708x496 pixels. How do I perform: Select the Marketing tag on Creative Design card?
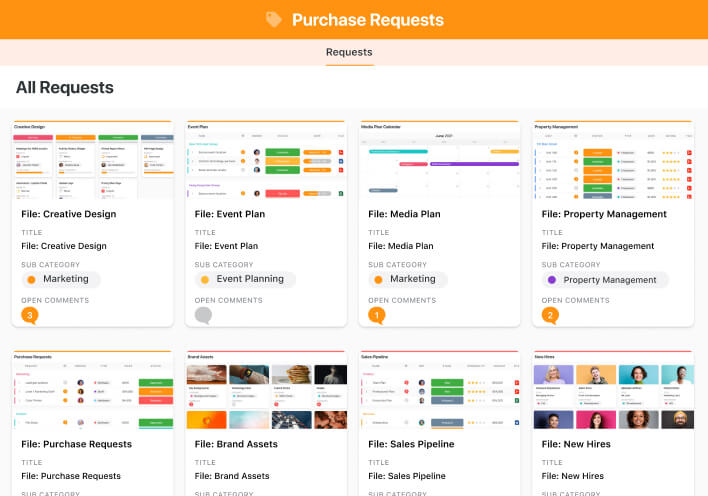pyautogui.click(x=61, y=279)
